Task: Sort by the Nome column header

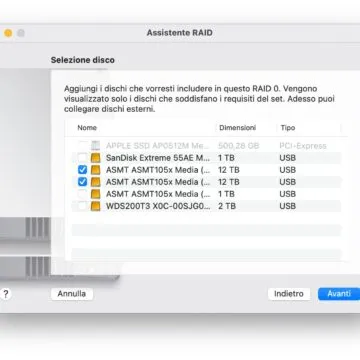Action: (x=87, y=128)
